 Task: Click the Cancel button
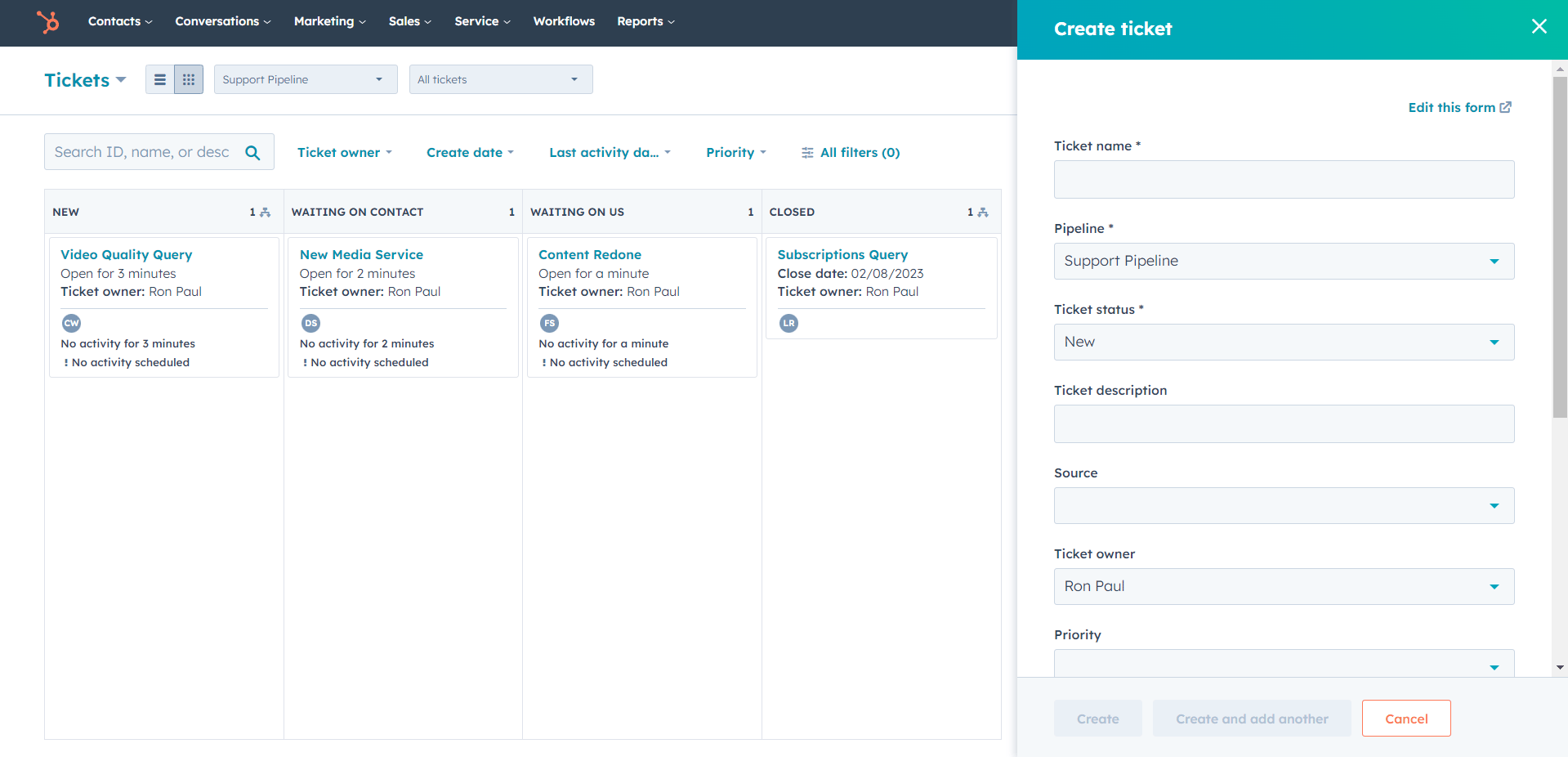[x=1406, y=718]
